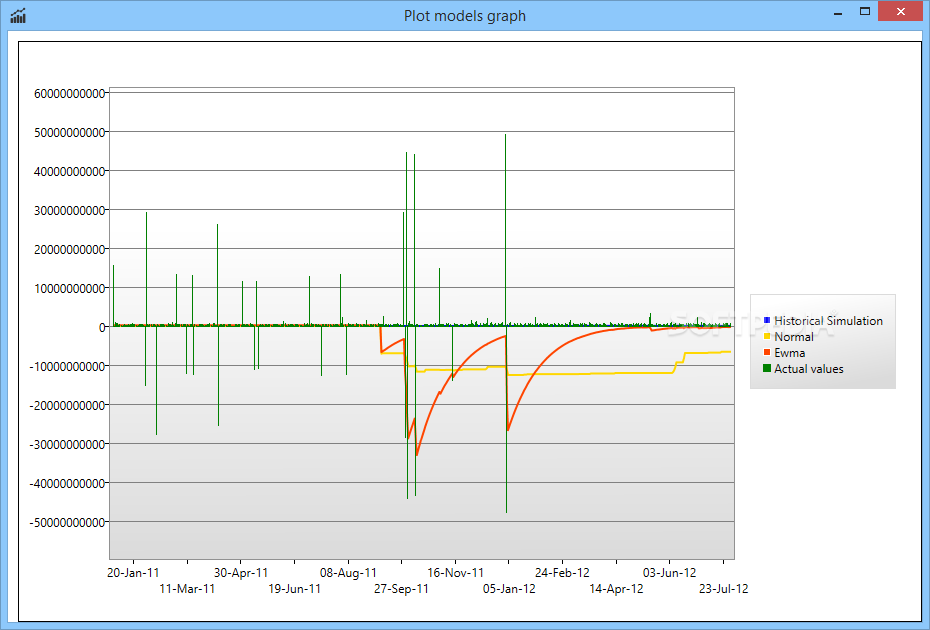Screen dimensions: 930x630
Task: Click the -50000000000 y-axis label
Action: coord(68,523)
